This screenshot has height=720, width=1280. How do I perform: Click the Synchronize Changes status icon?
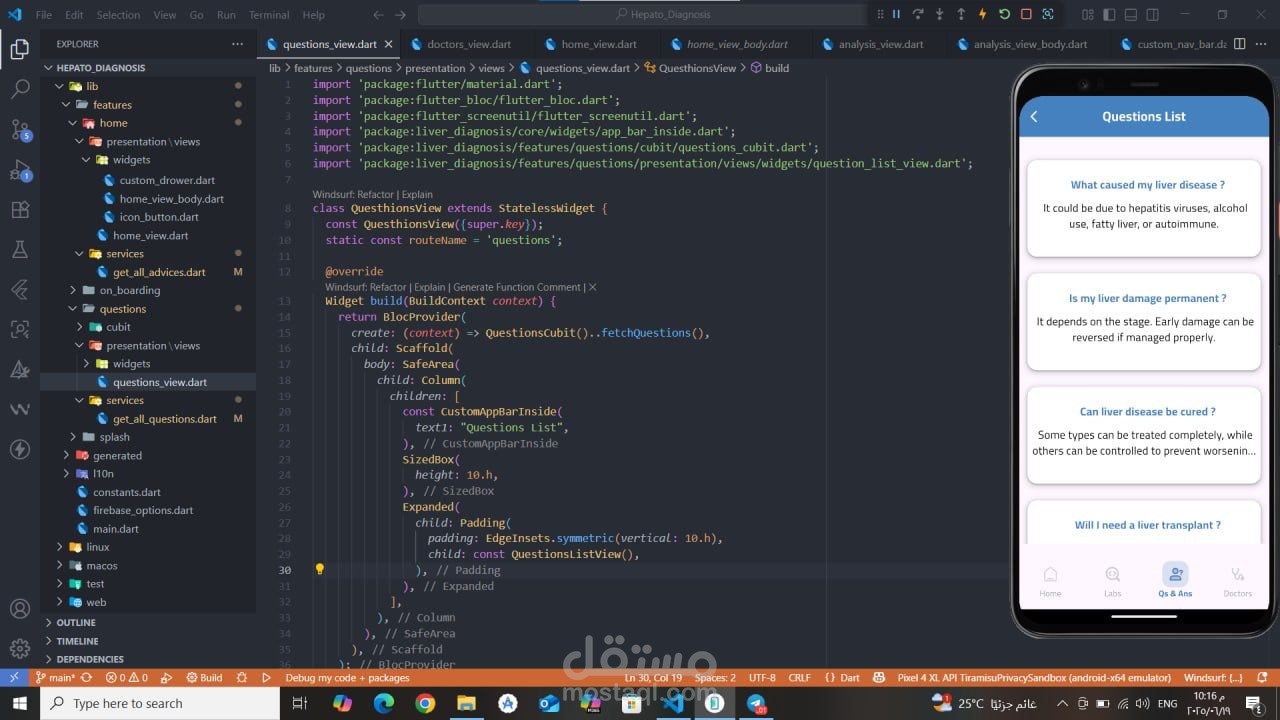click(87, 677)
